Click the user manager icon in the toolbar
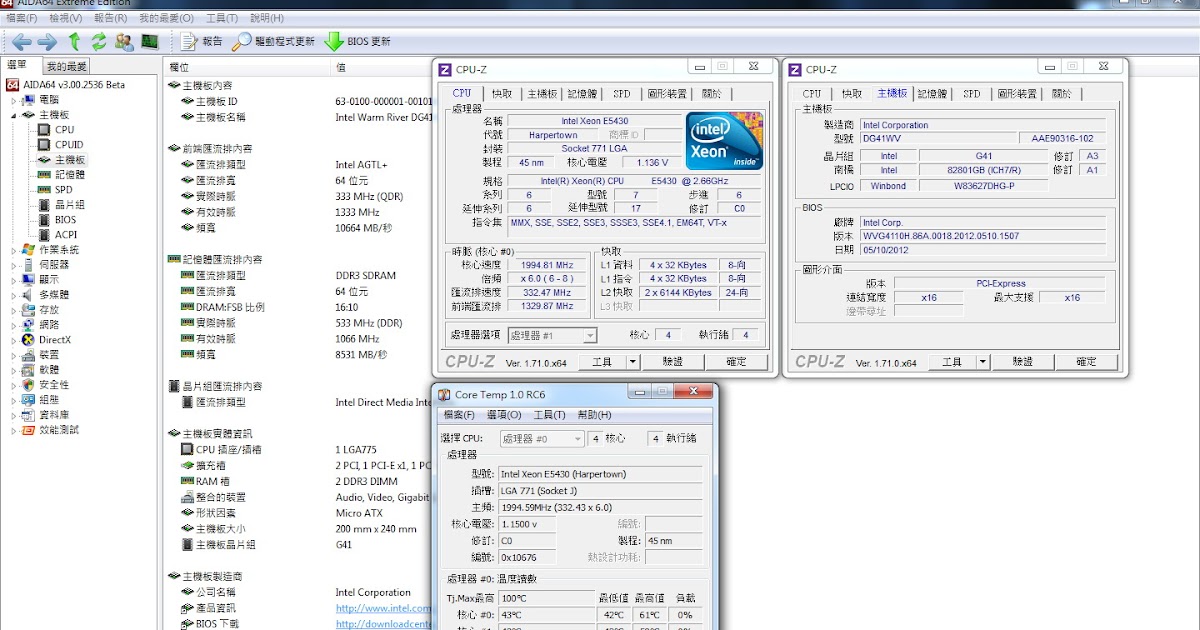Viewport: 1200px width, 630px height. [122, 41]
